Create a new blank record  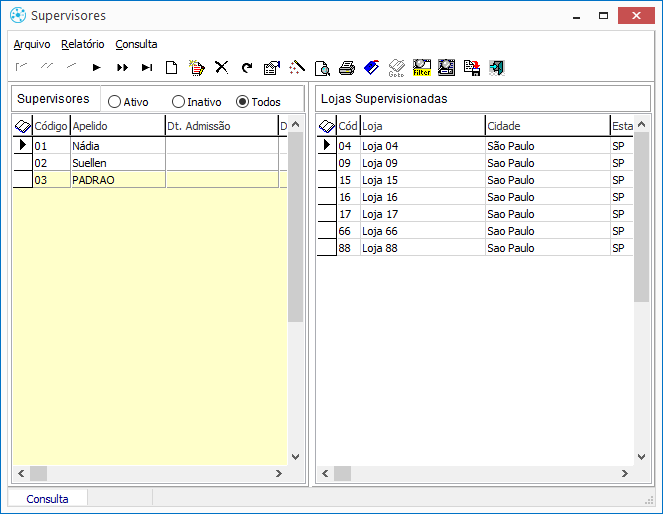tap(171, 68)
